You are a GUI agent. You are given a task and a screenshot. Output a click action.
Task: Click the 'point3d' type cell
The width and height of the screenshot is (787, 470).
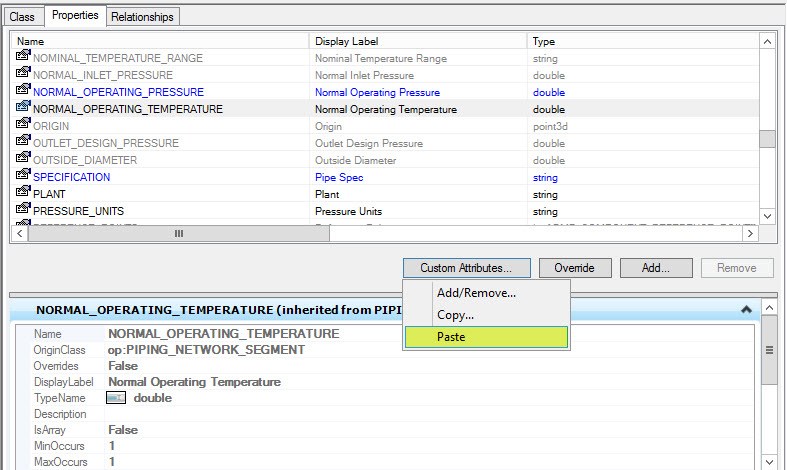pos(550,127)
